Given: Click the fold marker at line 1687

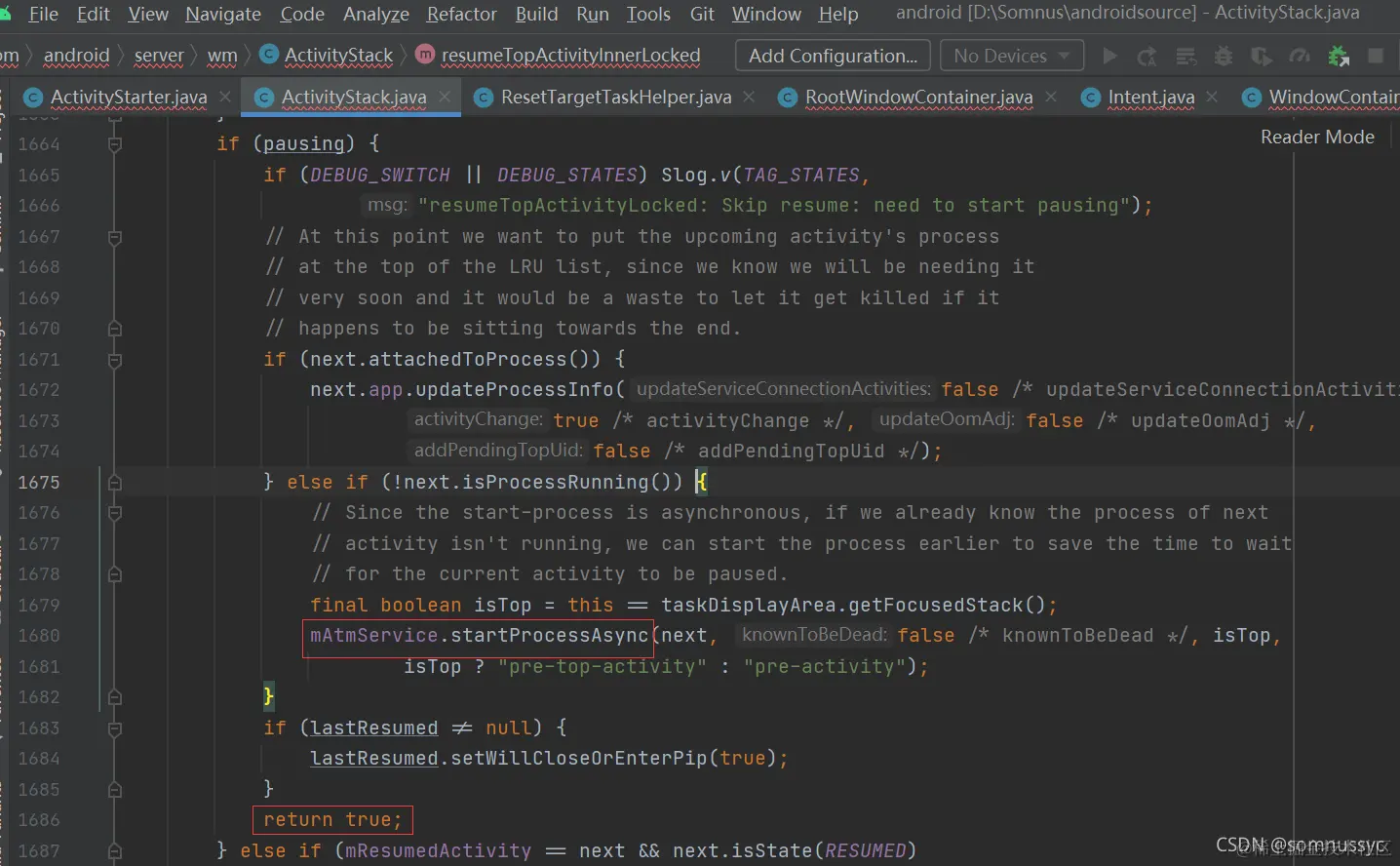Looking at the screenshot, I should click(x=115, y=851).
